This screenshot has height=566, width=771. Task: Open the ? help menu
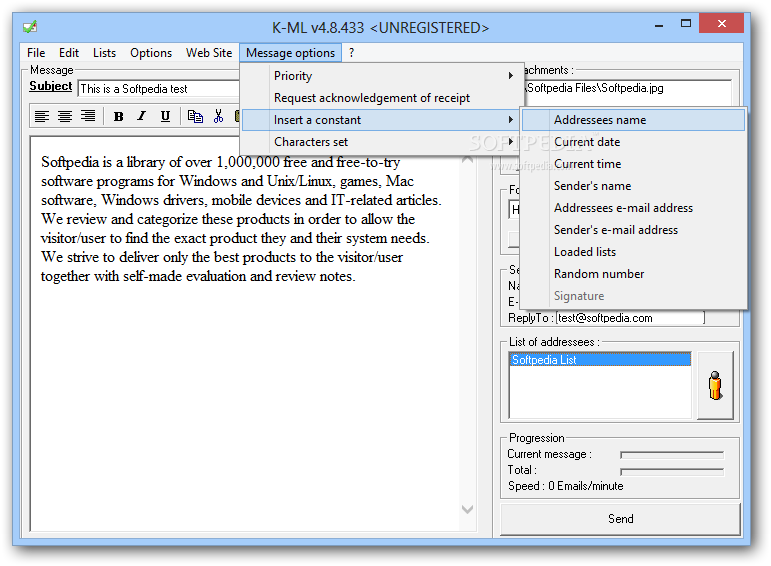point(351,53)
